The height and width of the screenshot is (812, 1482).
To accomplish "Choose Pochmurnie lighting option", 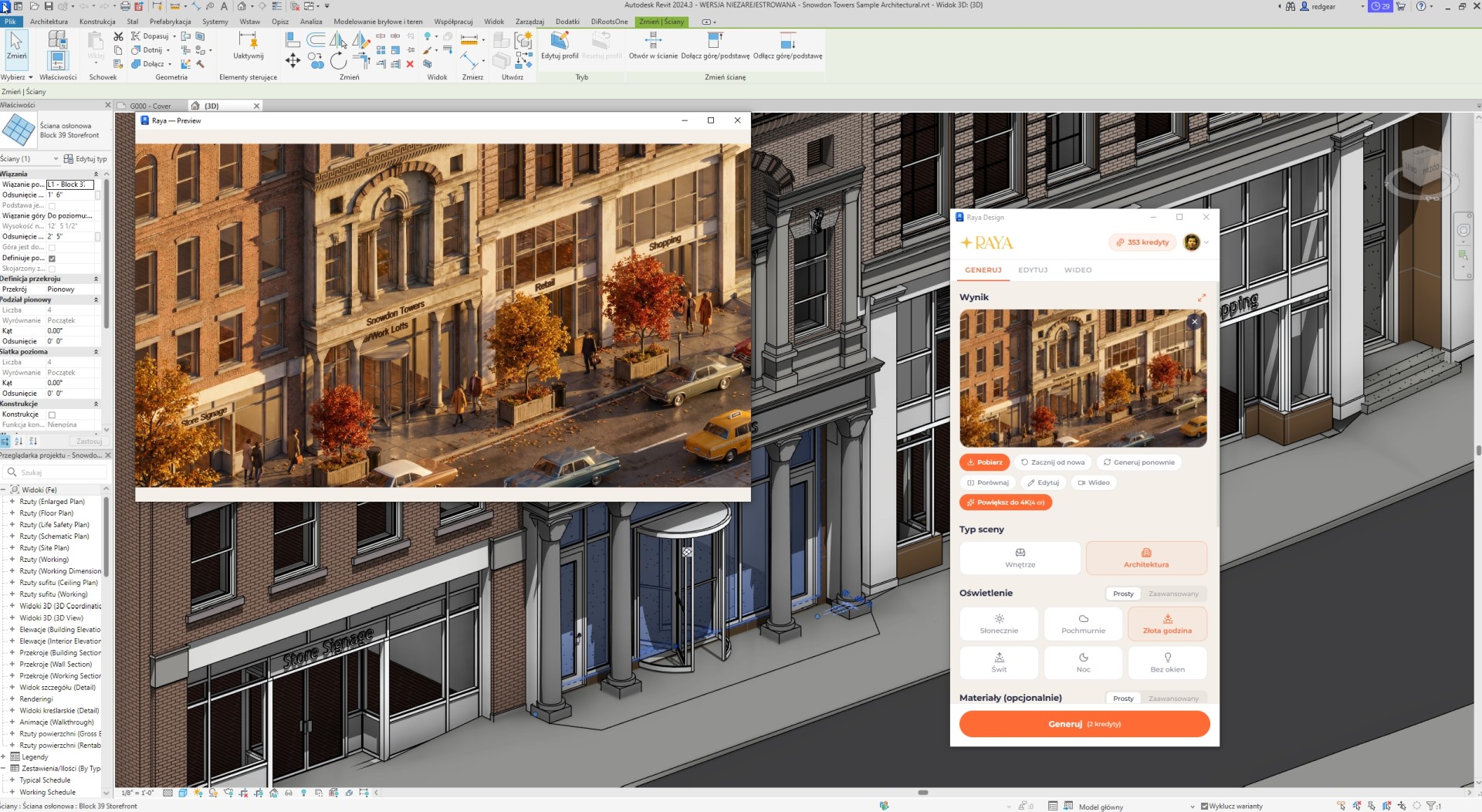I will [1083, 624].
